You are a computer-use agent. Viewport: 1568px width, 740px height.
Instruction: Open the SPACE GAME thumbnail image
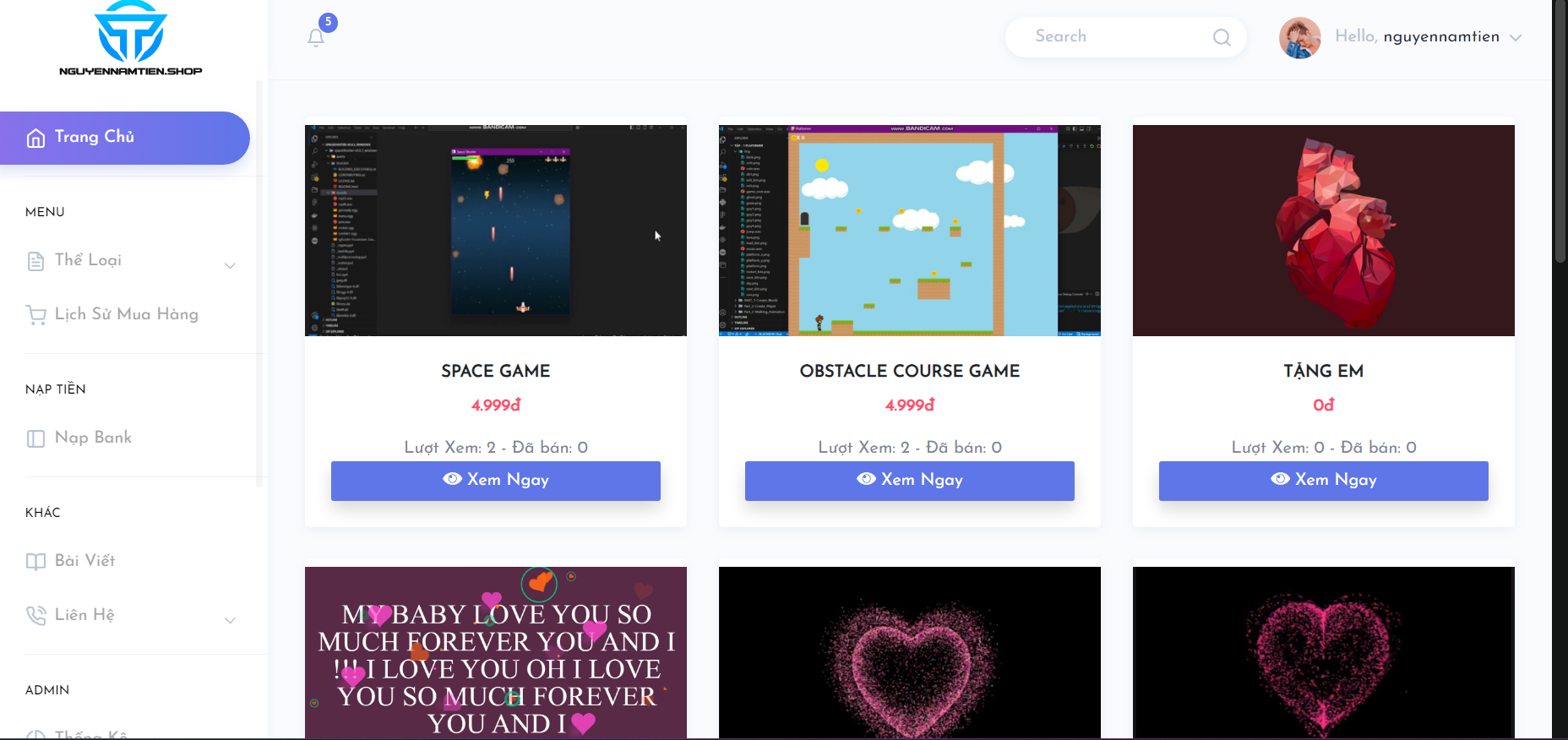tap(496, 231)
